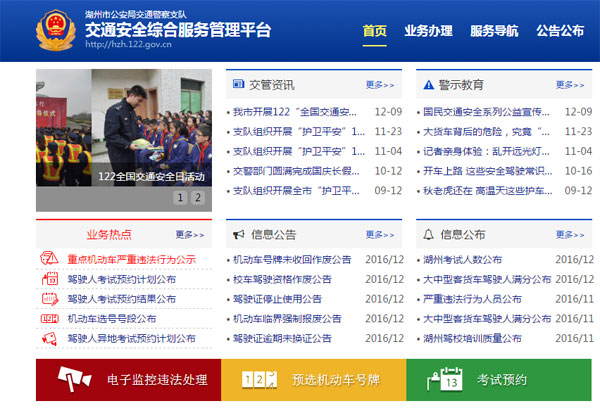Viewport: 600px width, 413px height.
Task: Open the 公告公布 navigation menu
Action: (560, 31)
